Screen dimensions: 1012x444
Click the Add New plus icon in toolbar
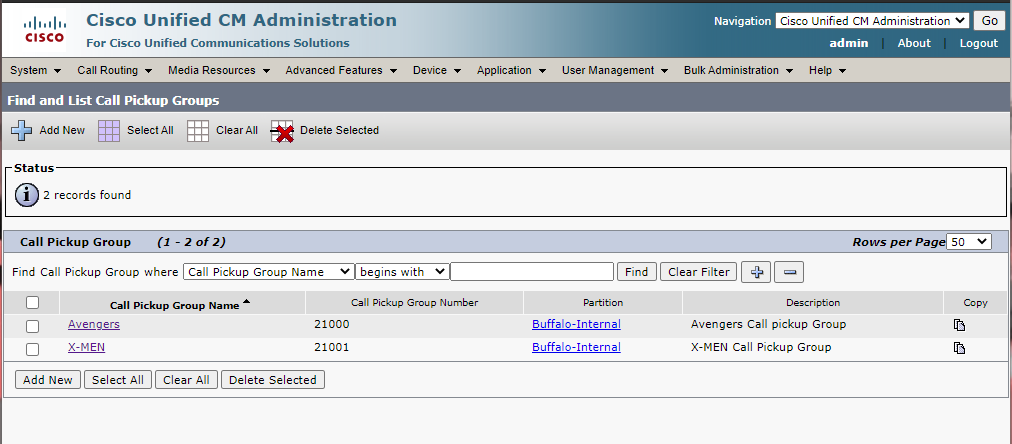21,130
